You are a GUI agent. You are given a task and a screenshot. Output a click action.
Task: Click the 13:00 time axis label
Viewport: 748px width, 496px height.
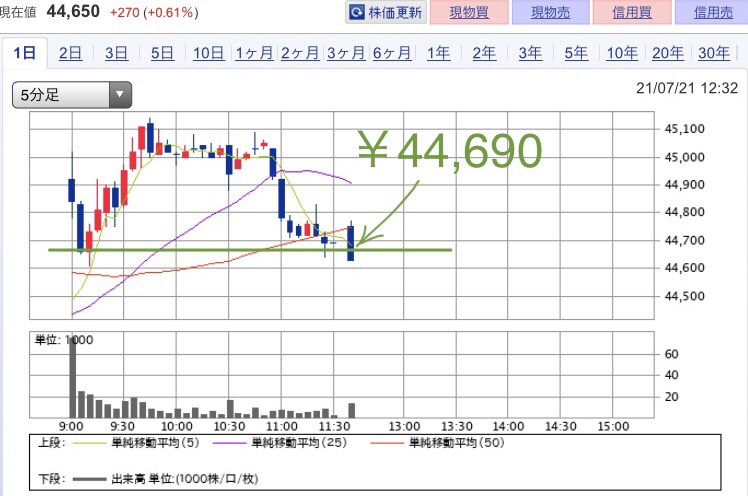point(404,426)
